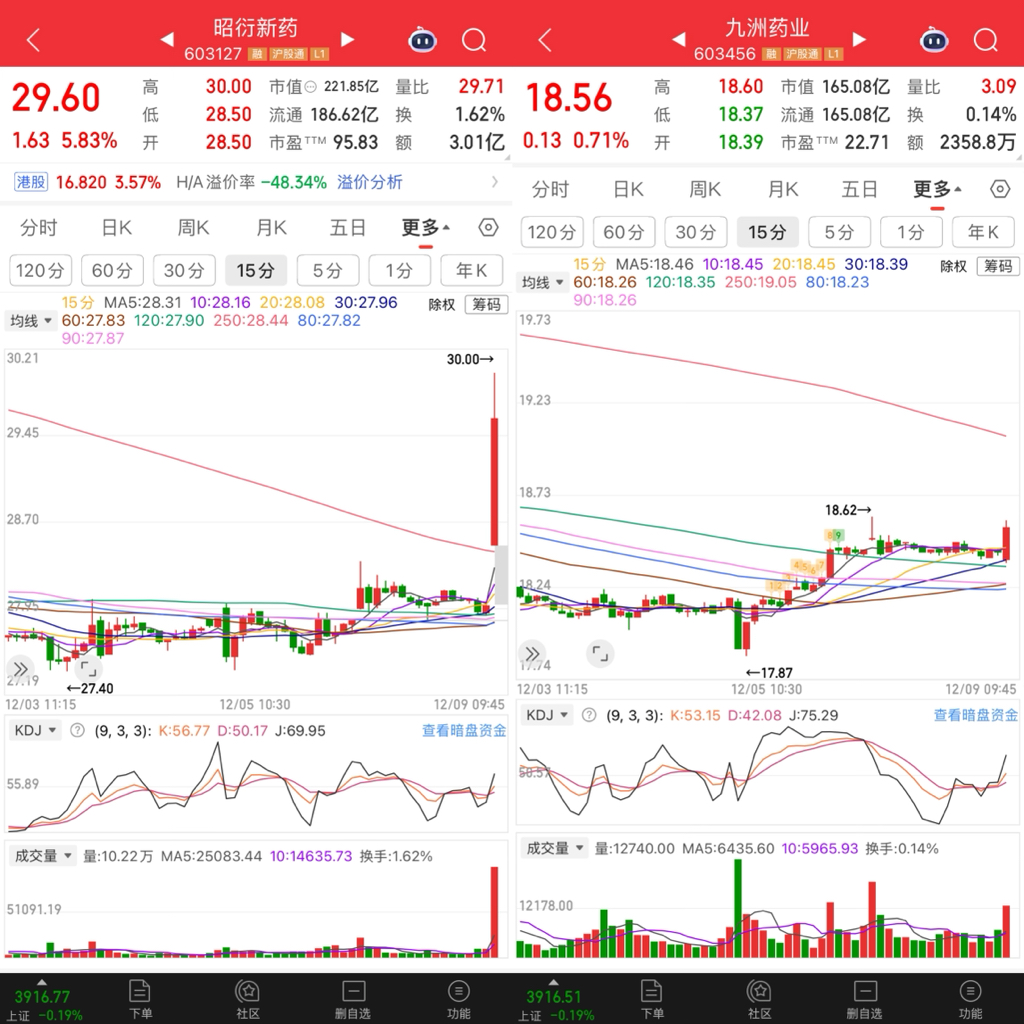Show previous stock before 九洲药业
1024x1024 pixels.
click(679, 40)
